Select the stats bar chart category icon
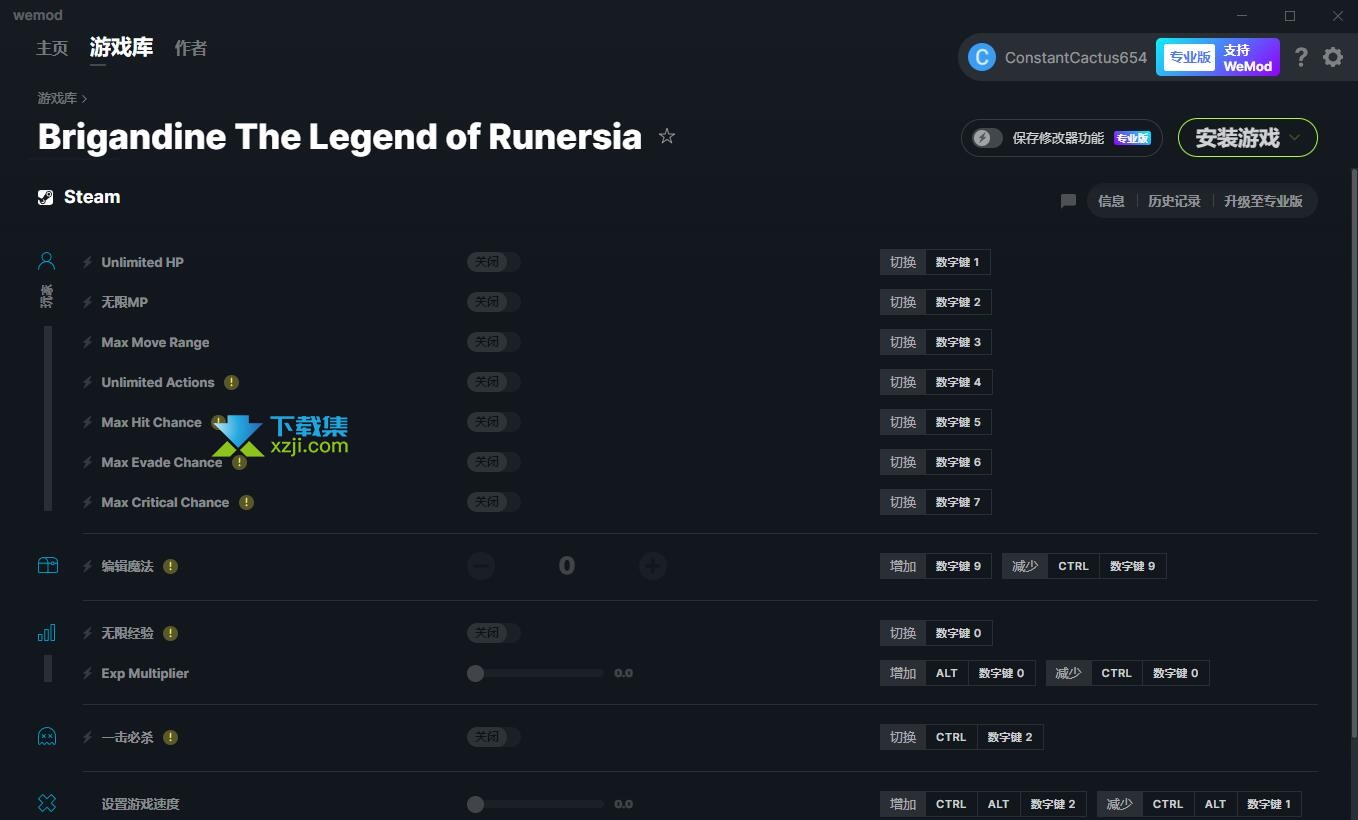This screenshot has height=820, width=1358. pos(47,632)
